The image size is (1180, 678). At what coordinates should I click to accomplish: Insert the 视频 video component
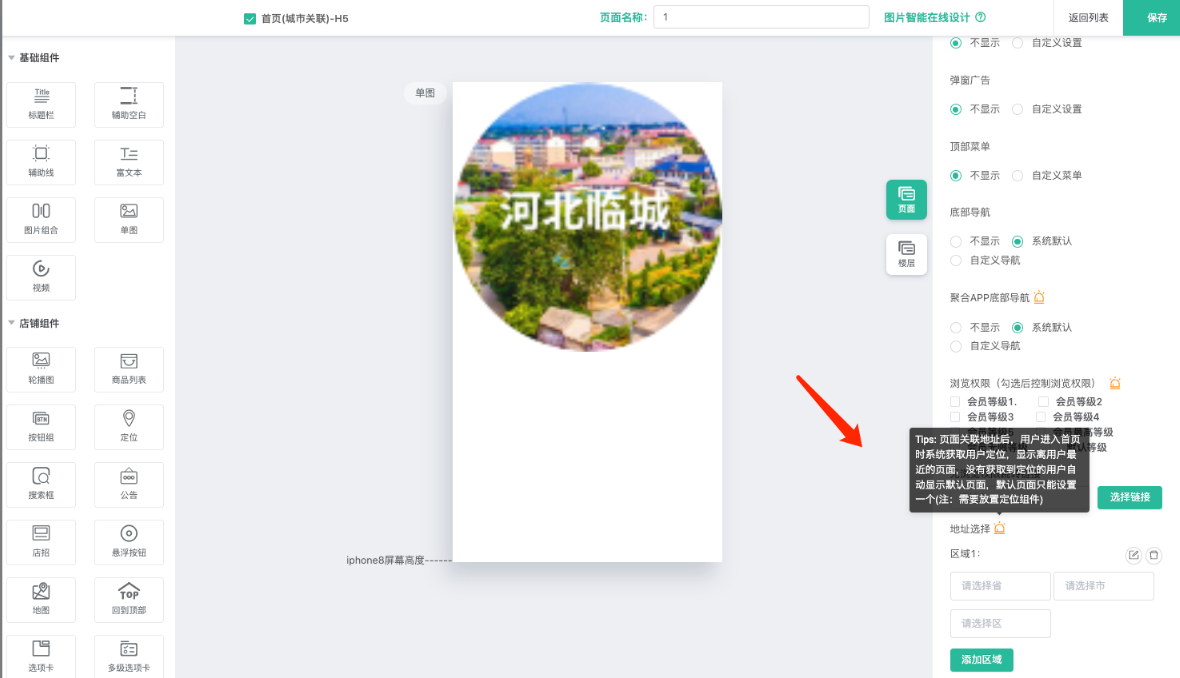coord(41,276)
